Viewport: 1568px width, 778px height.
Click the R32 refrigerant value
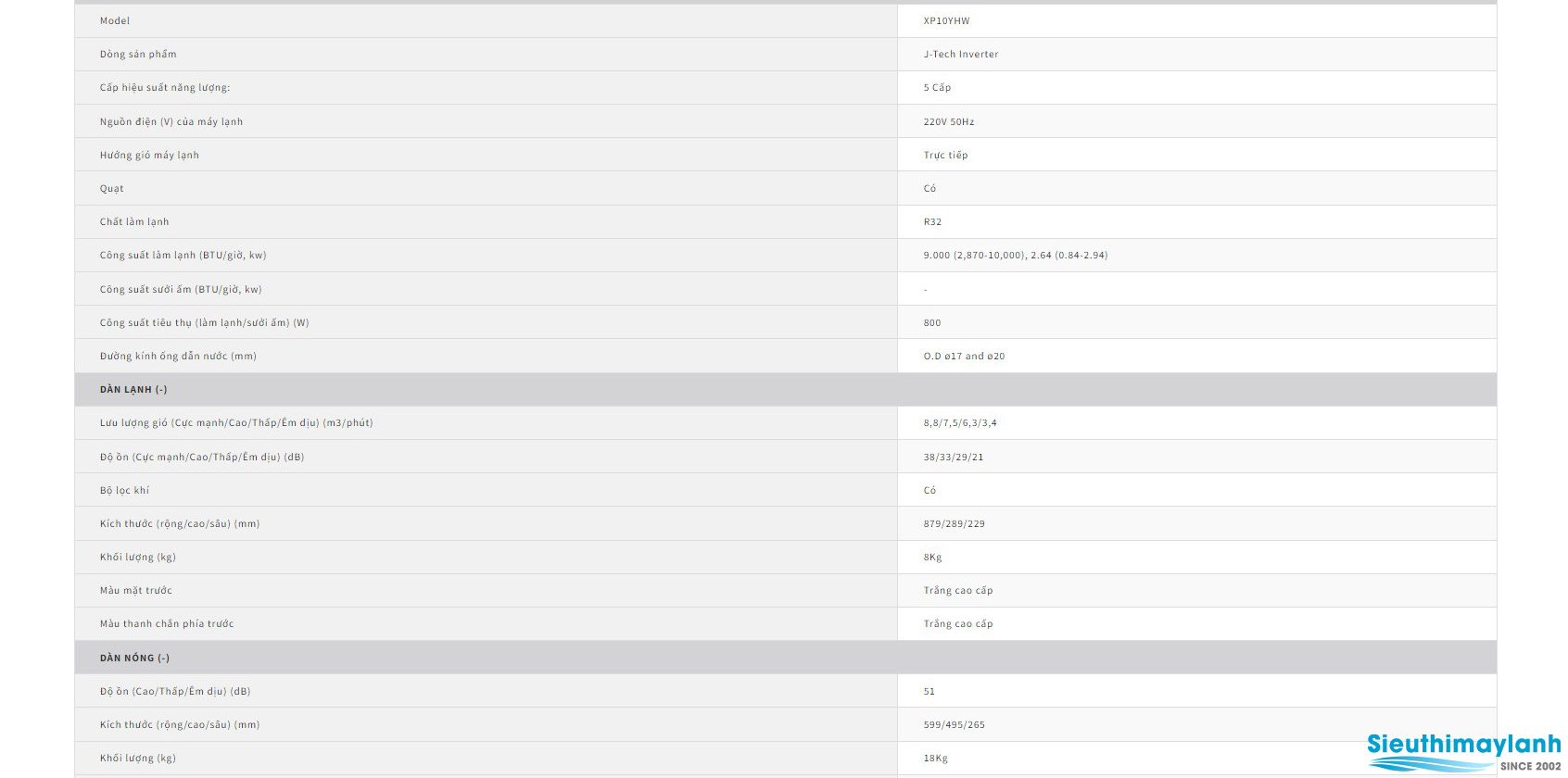click(932, 221)
